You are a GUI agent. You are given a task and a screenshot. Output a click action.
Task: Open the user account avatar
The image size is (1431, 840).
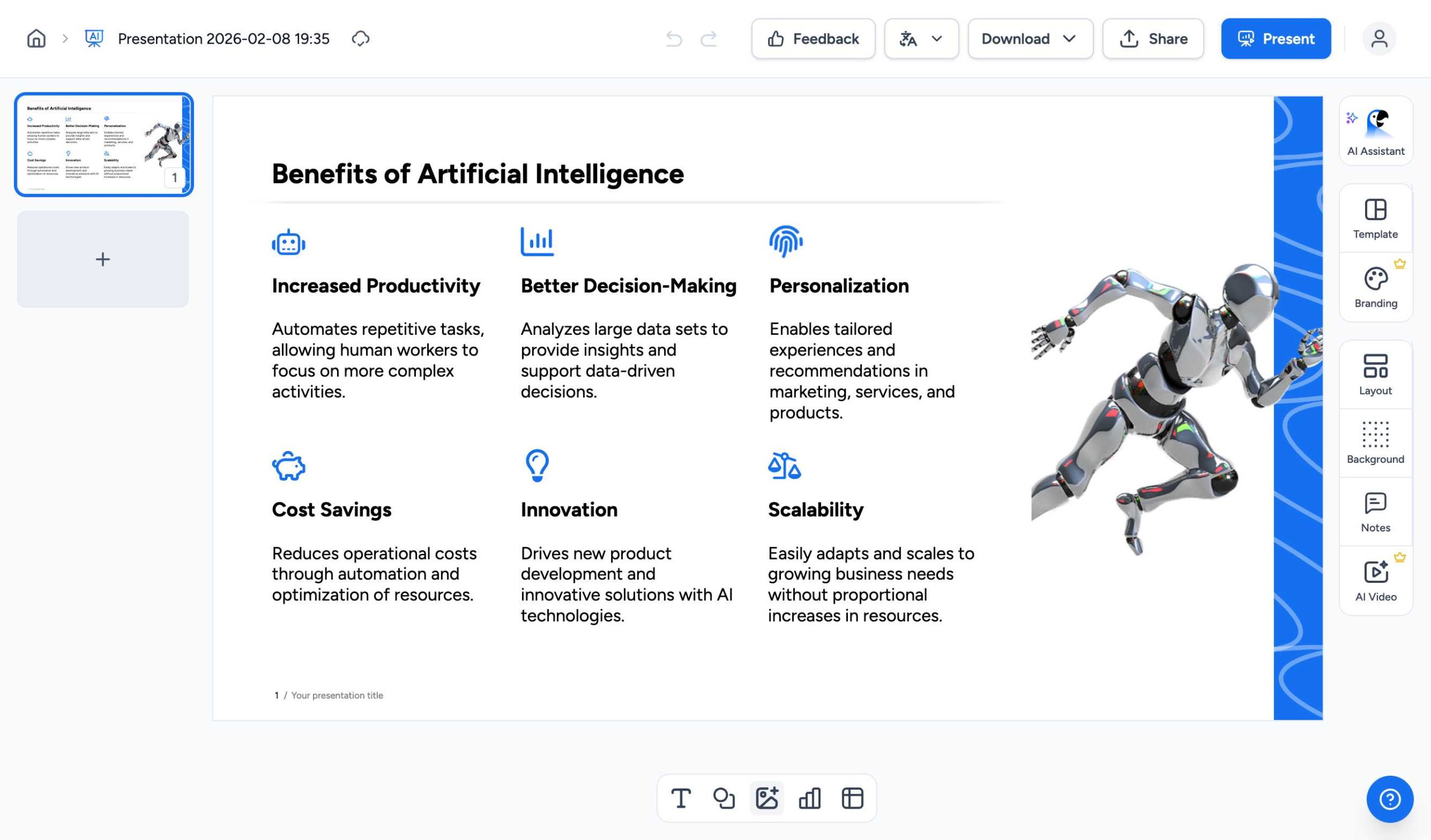click(x=1379, y=39)
